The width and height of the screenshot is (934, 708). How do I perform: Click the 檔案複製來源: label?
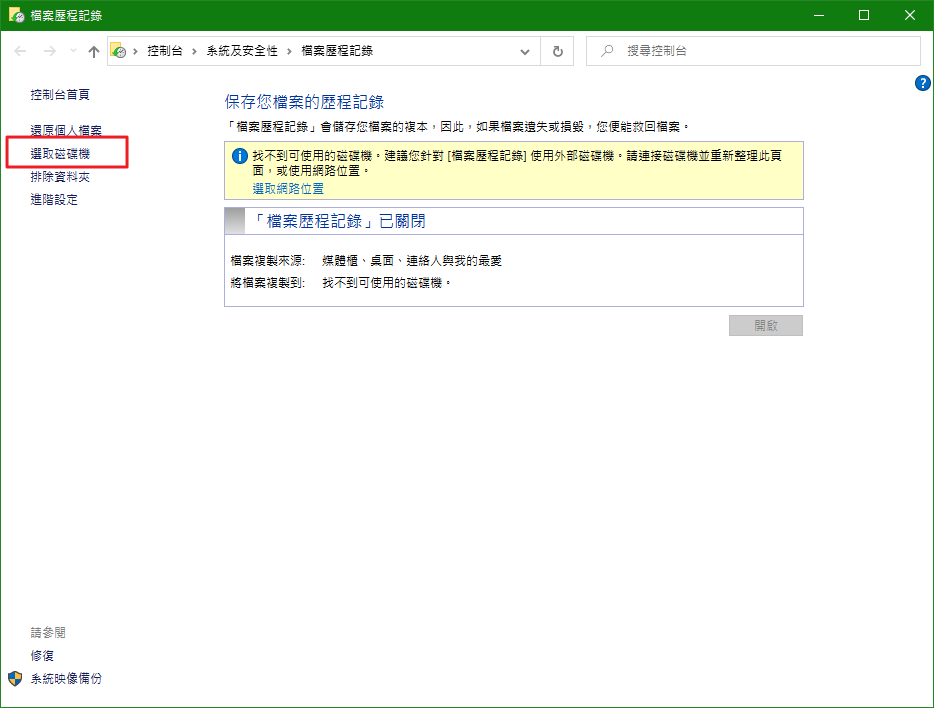268,261
